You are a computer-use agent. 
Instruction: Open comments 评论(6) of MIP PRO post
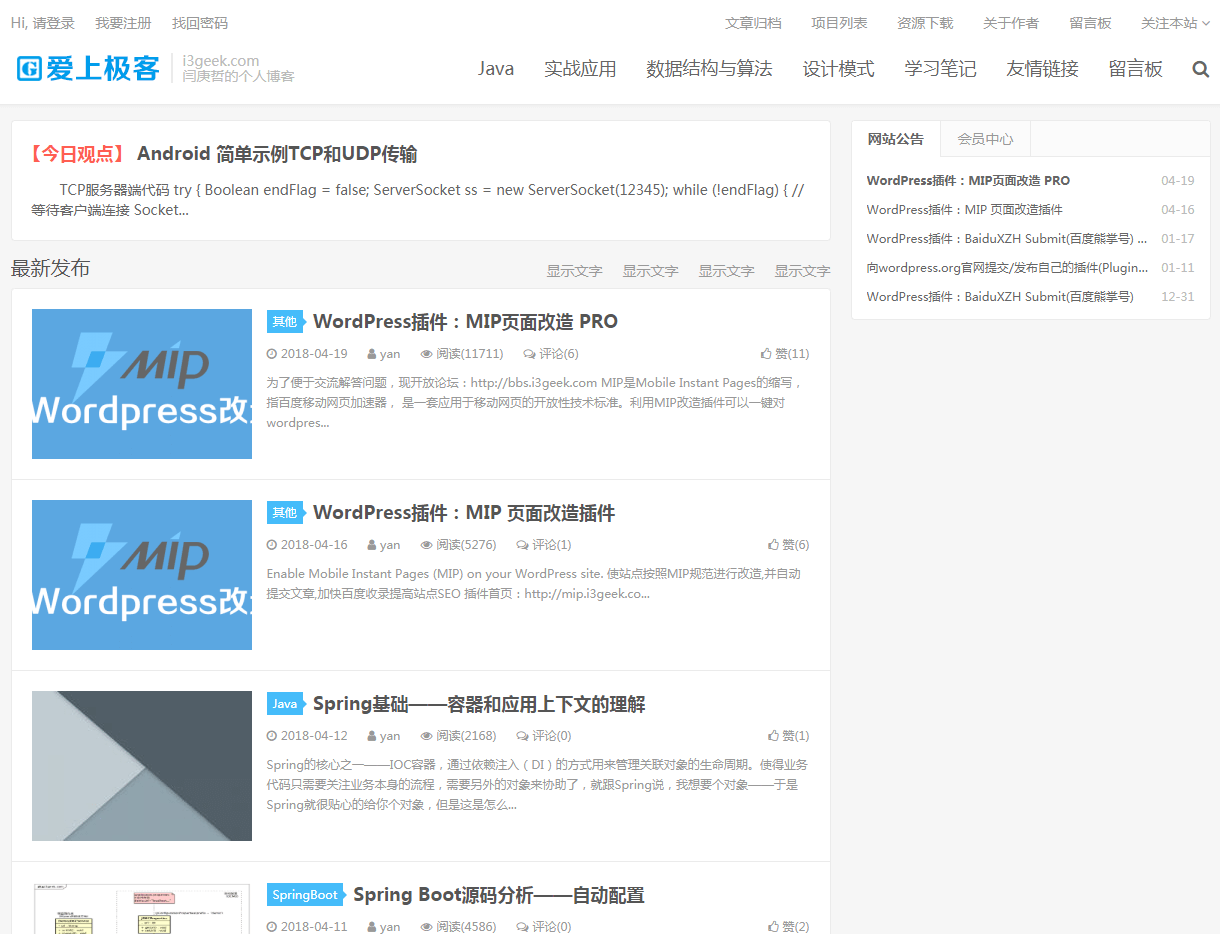[551, 354]
